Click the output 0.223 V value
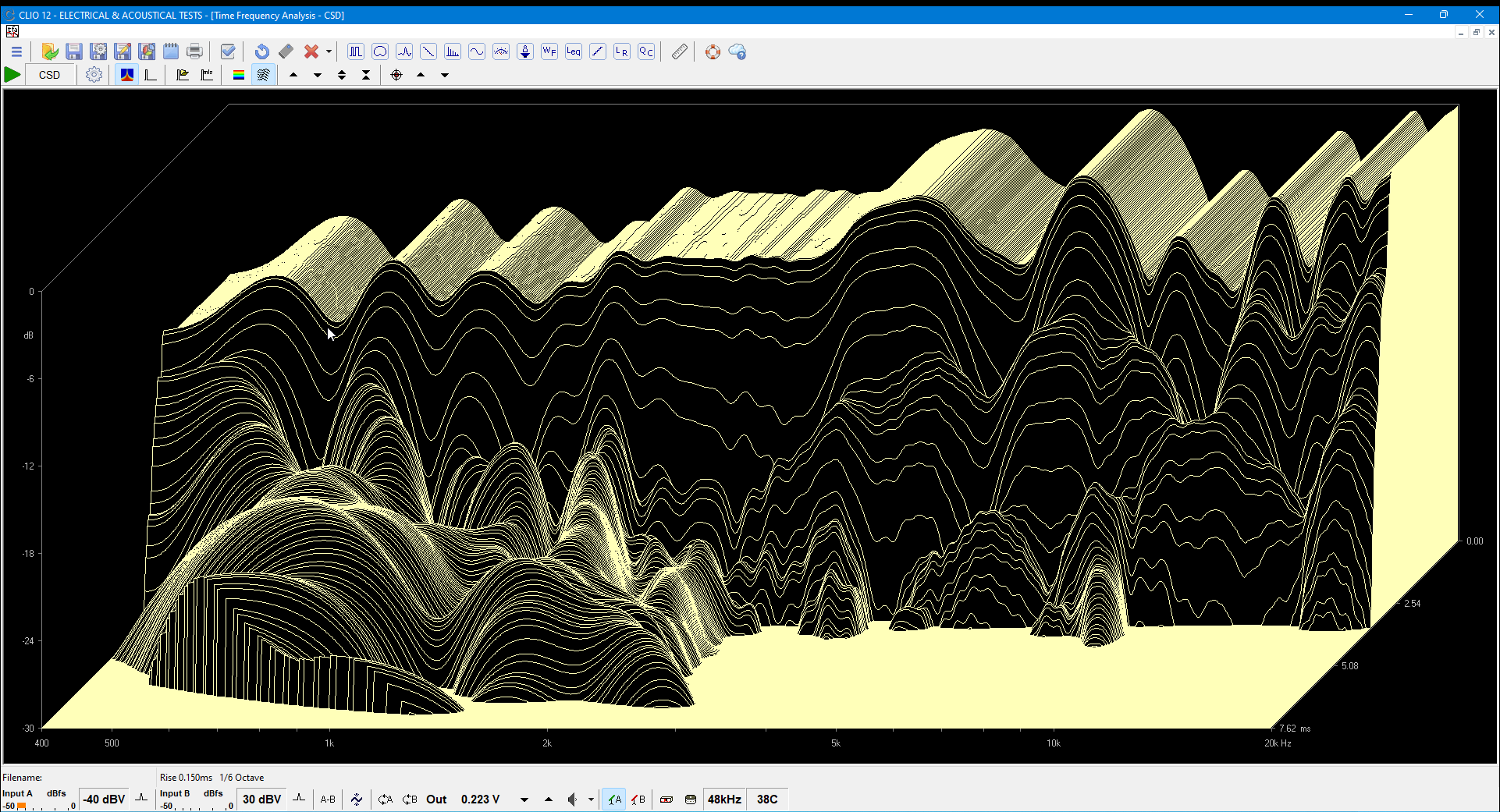The height and width of the screenshot is (812, 1500). [x=480, y=800]
